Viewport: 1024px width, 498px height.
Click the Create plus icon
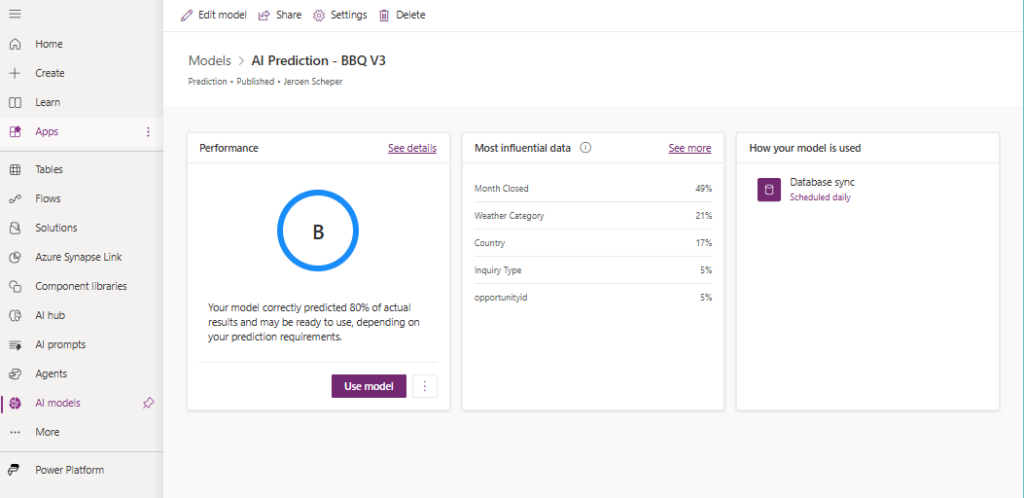[15, 73]
